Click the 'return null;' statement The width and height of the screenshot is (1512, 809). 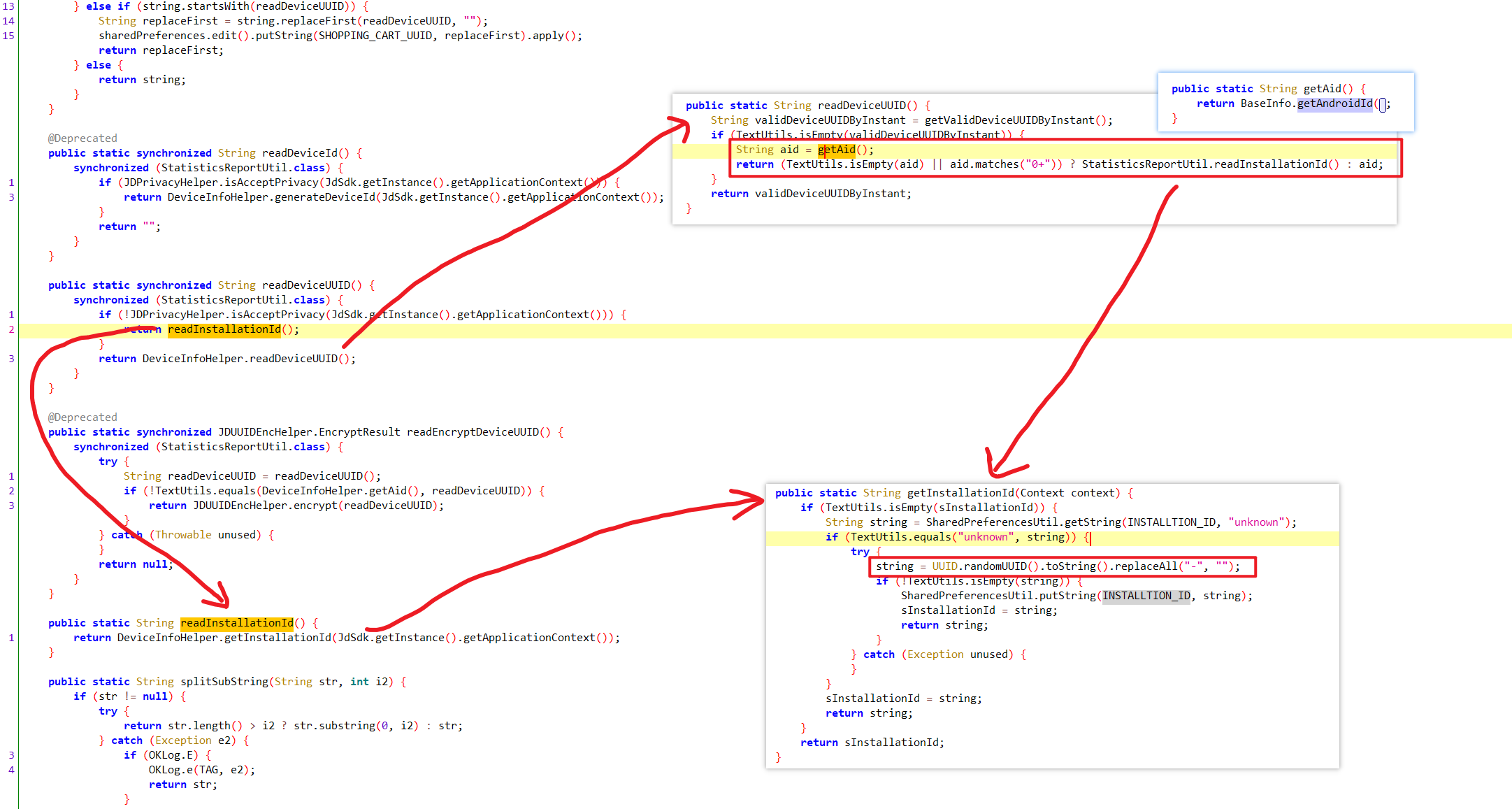tap(136, 564)
